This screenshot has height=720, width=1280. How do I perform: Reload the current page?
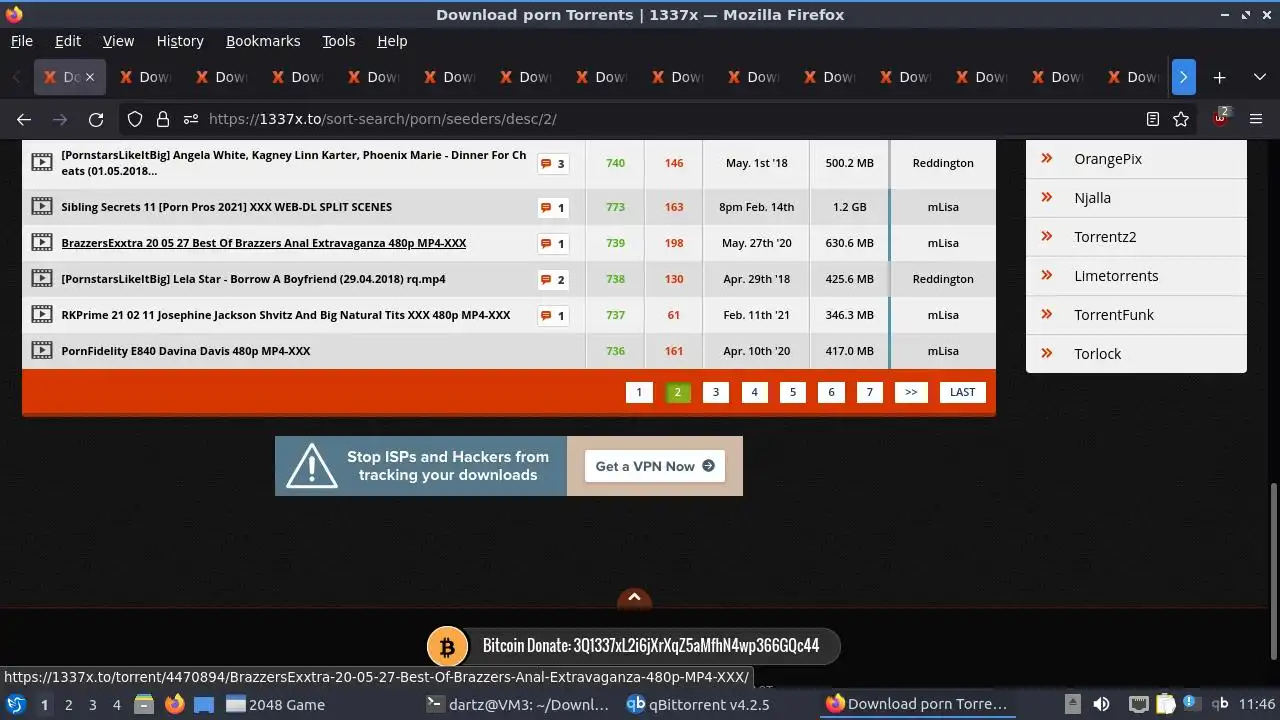click(x=96, y=119)
